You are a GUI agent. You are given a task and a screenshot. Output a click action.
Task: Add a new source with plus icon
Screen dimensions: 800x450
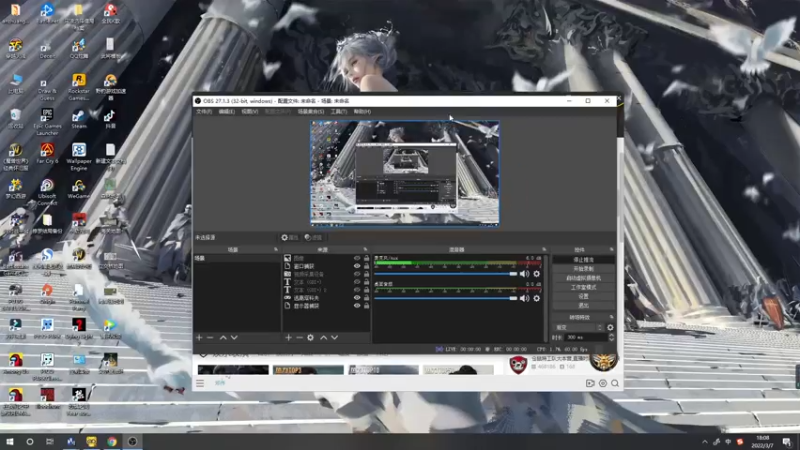click(288, 337)
